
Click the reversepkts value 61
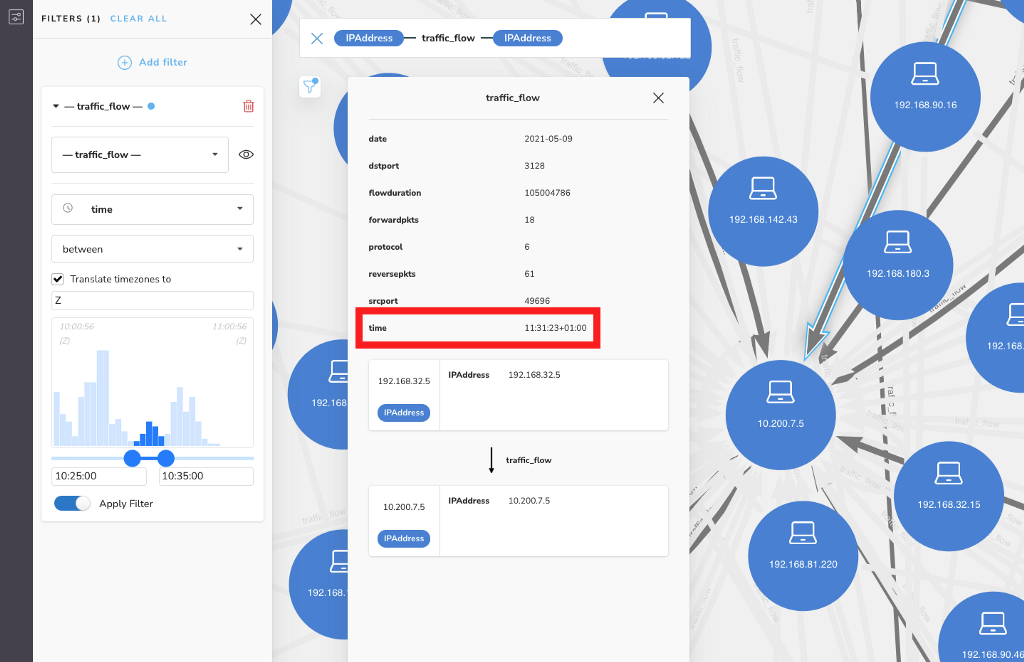point(529,274)
